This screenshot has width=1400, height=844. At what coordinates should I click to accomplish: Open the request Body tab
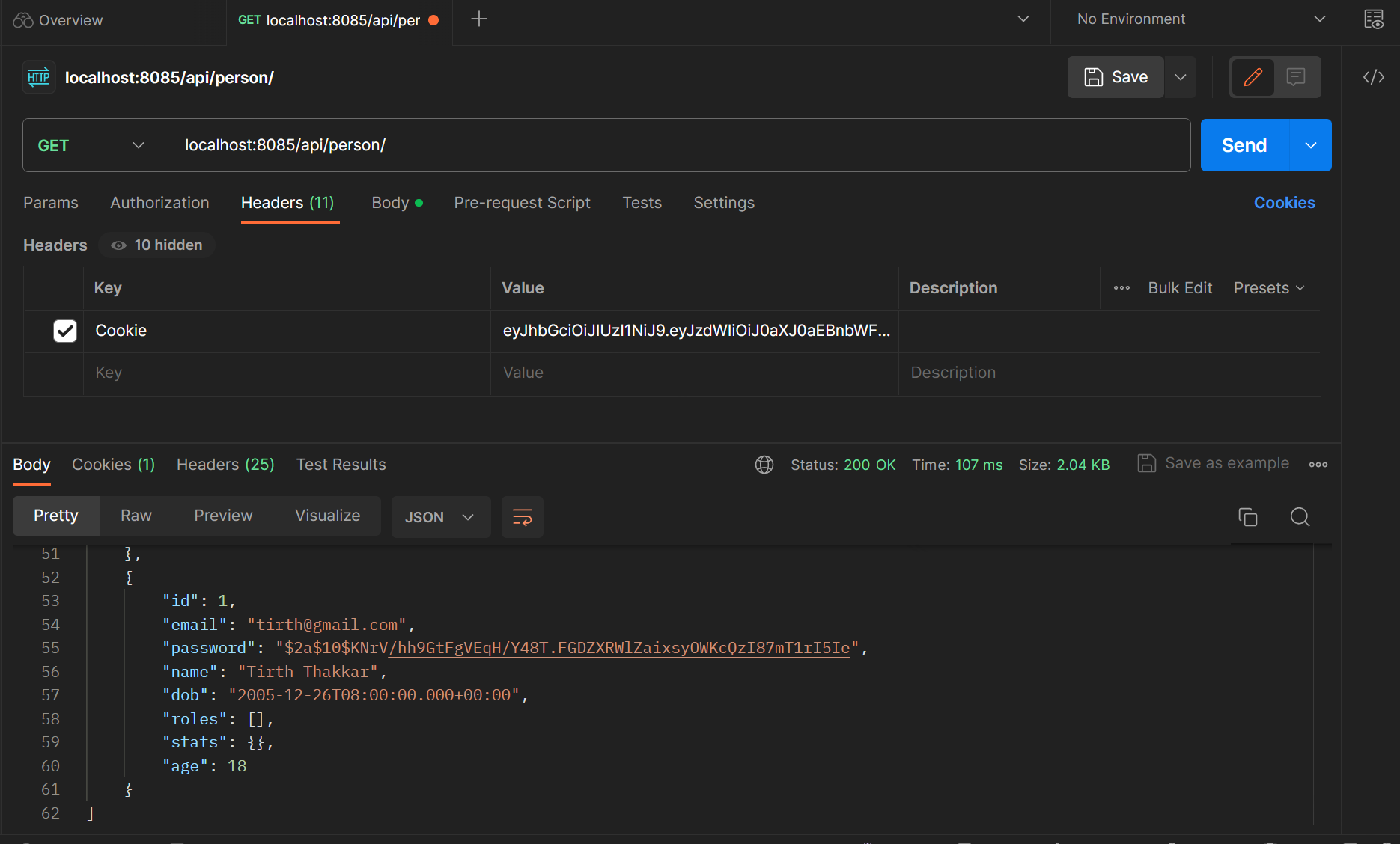[397, 203]
